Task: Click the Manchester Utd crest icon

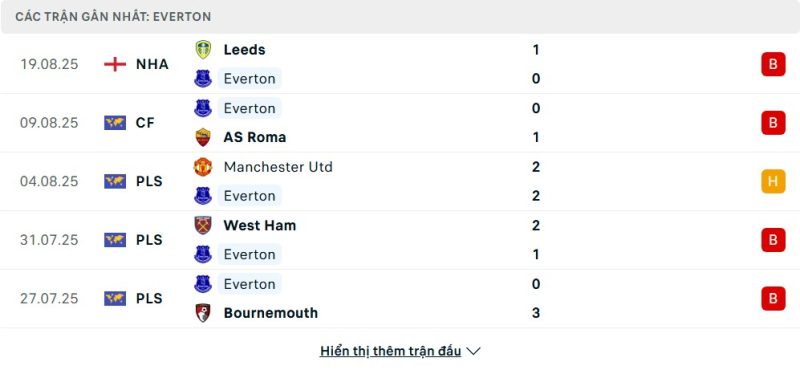Action: [203, 167]
